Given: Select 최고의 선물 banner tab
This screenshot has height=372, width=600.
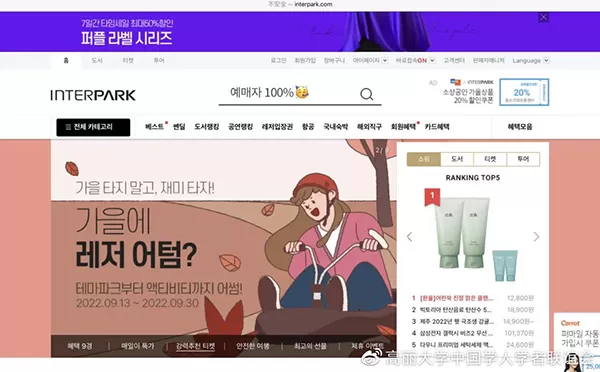Looking at the screenshot, I should coord(310,346).
